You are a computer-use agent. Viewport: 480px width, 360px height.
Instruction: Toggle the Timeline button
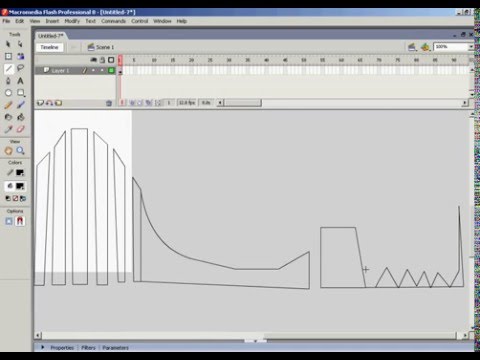49,47
